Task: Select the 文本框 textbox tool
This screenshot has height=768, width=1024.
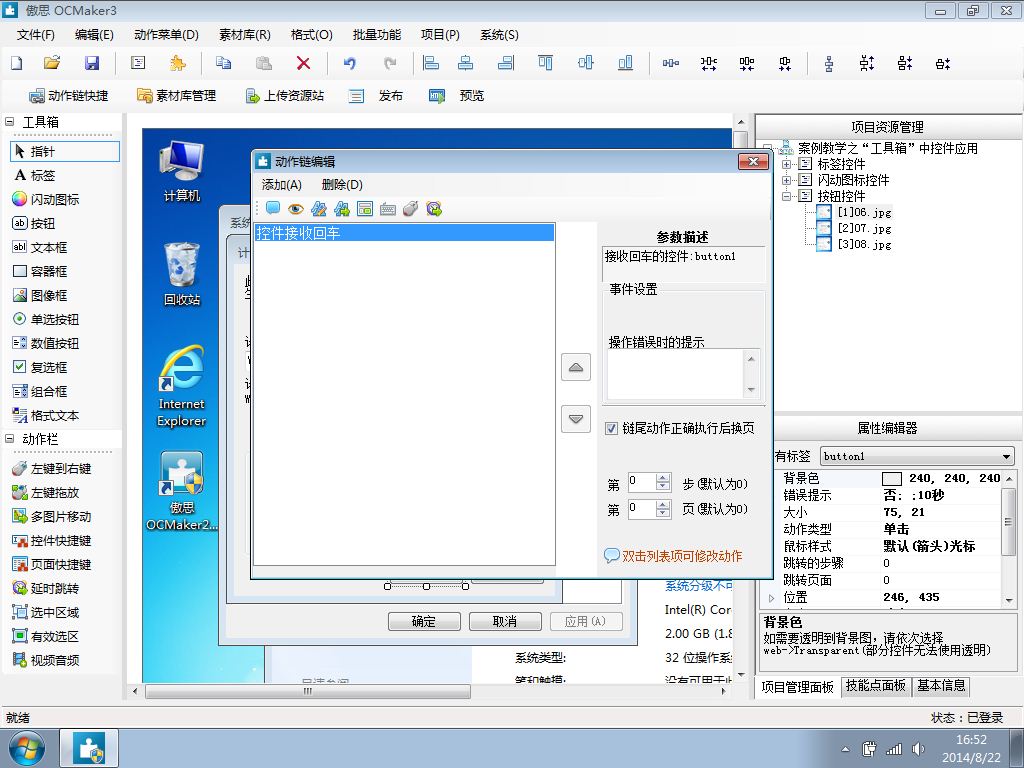Action: tap(40, 248)
